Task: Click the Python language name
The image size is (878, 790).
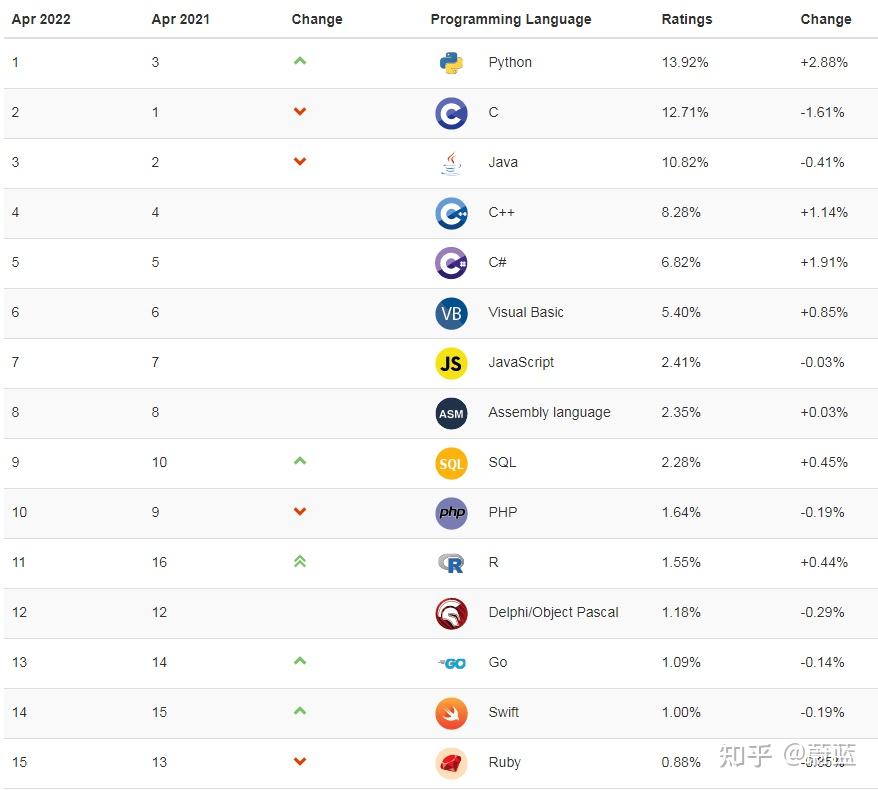Action: 510,62
